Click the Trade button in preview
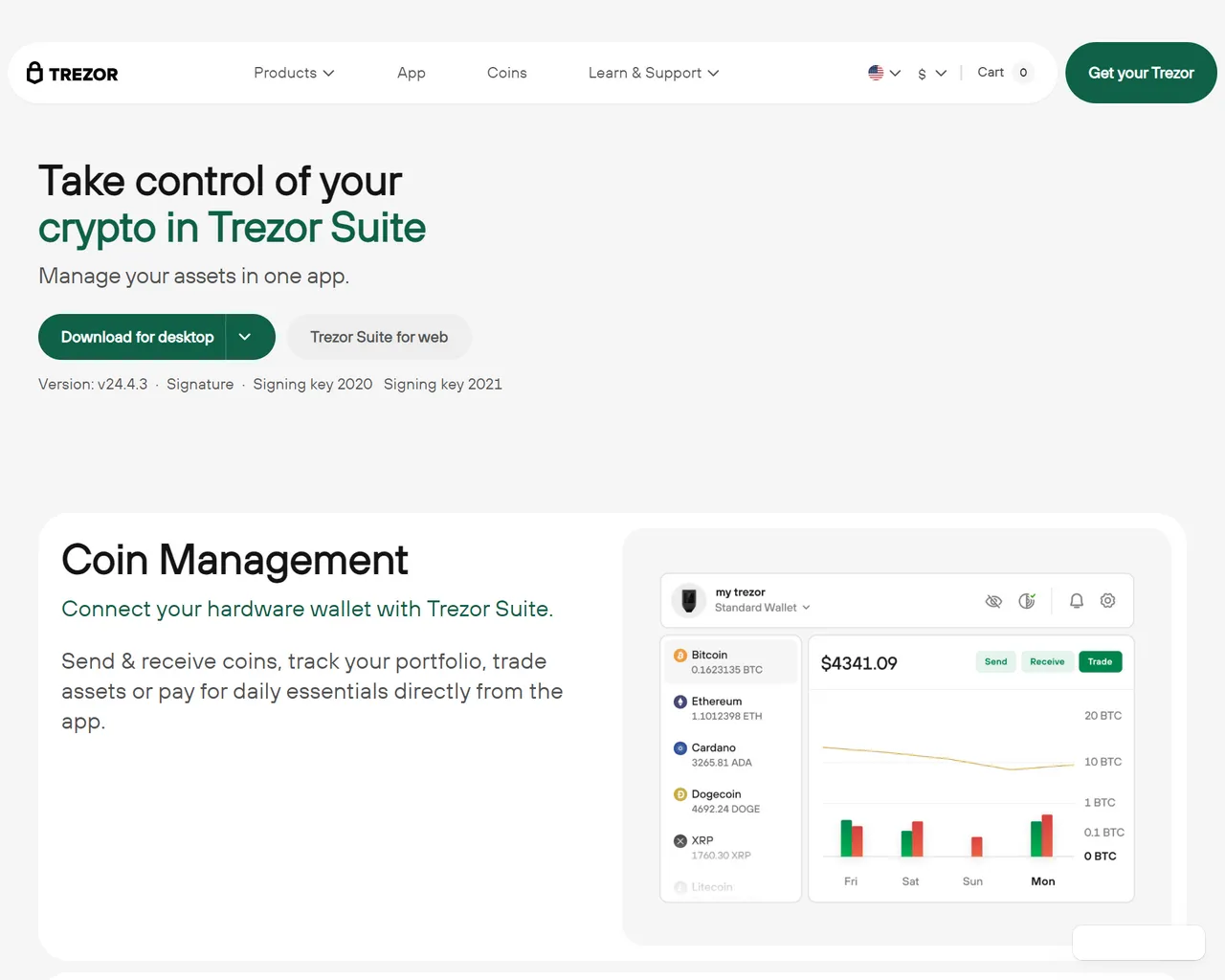Screen dimensions: 1225x980 click(x=1101, y=662)
